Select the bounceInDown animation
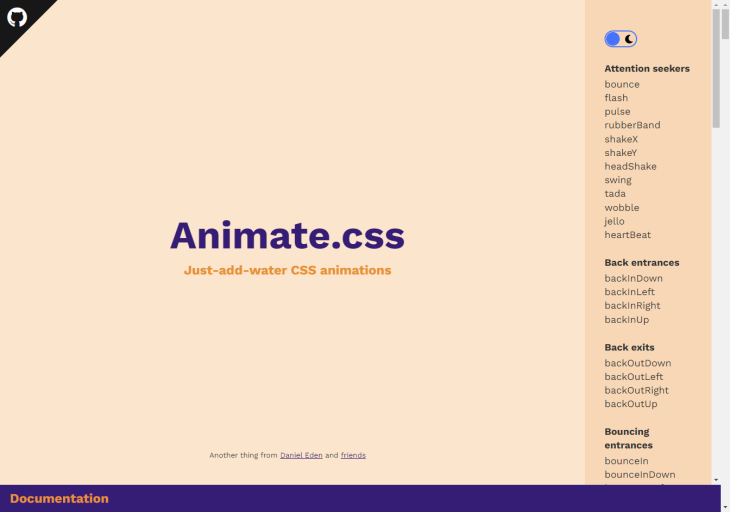Viewport: 730px width, 512px height. click(640, 475)
